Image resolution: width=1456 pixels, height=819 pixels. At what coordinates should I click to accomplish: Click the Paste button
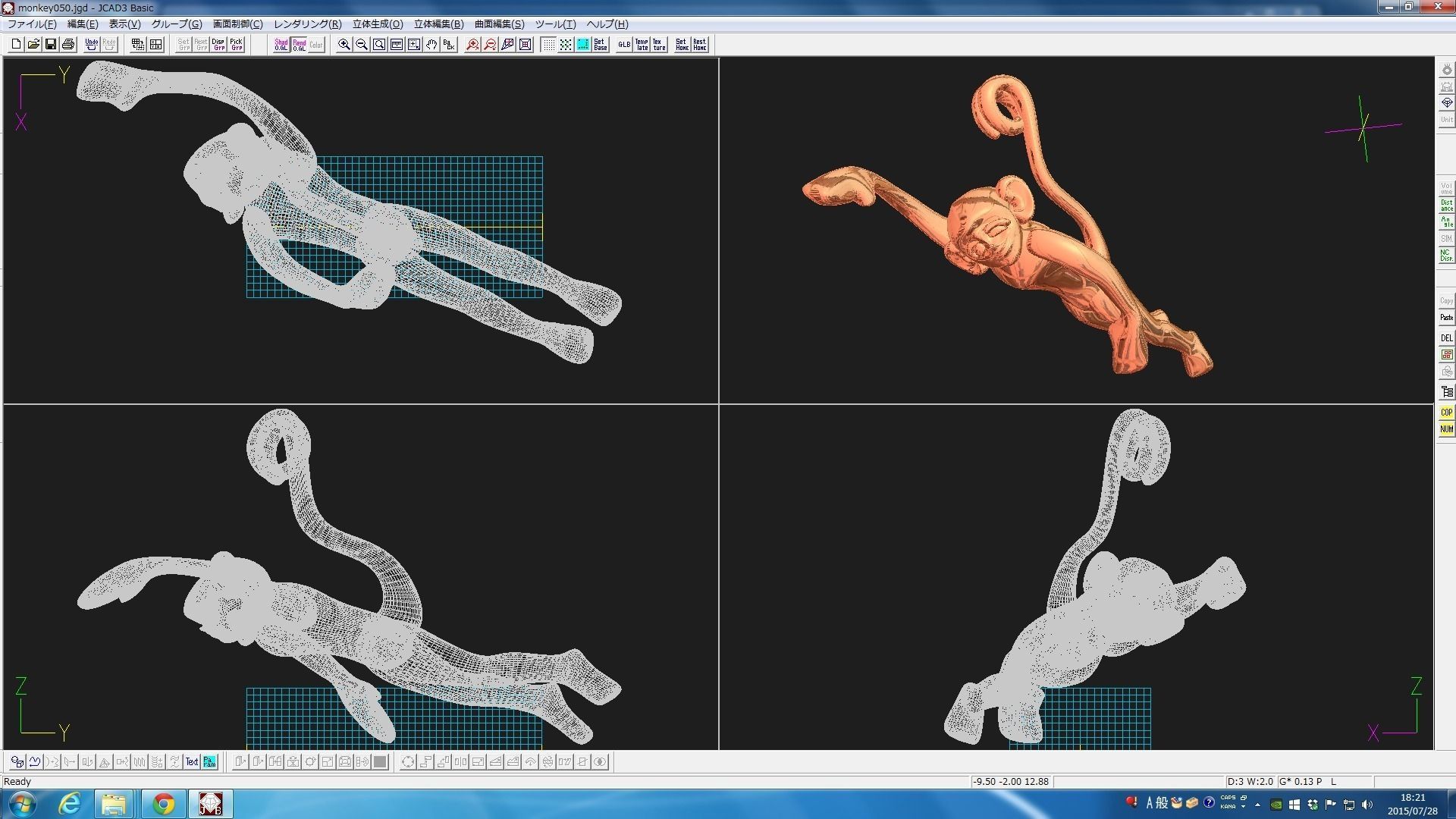1446,318
